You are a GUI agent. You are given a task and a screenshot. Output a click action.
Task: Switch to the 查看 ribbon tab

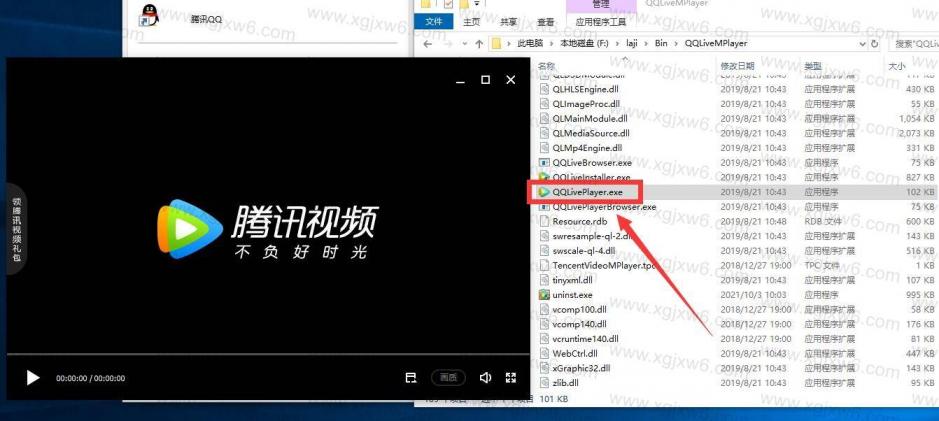coord(546,22)
